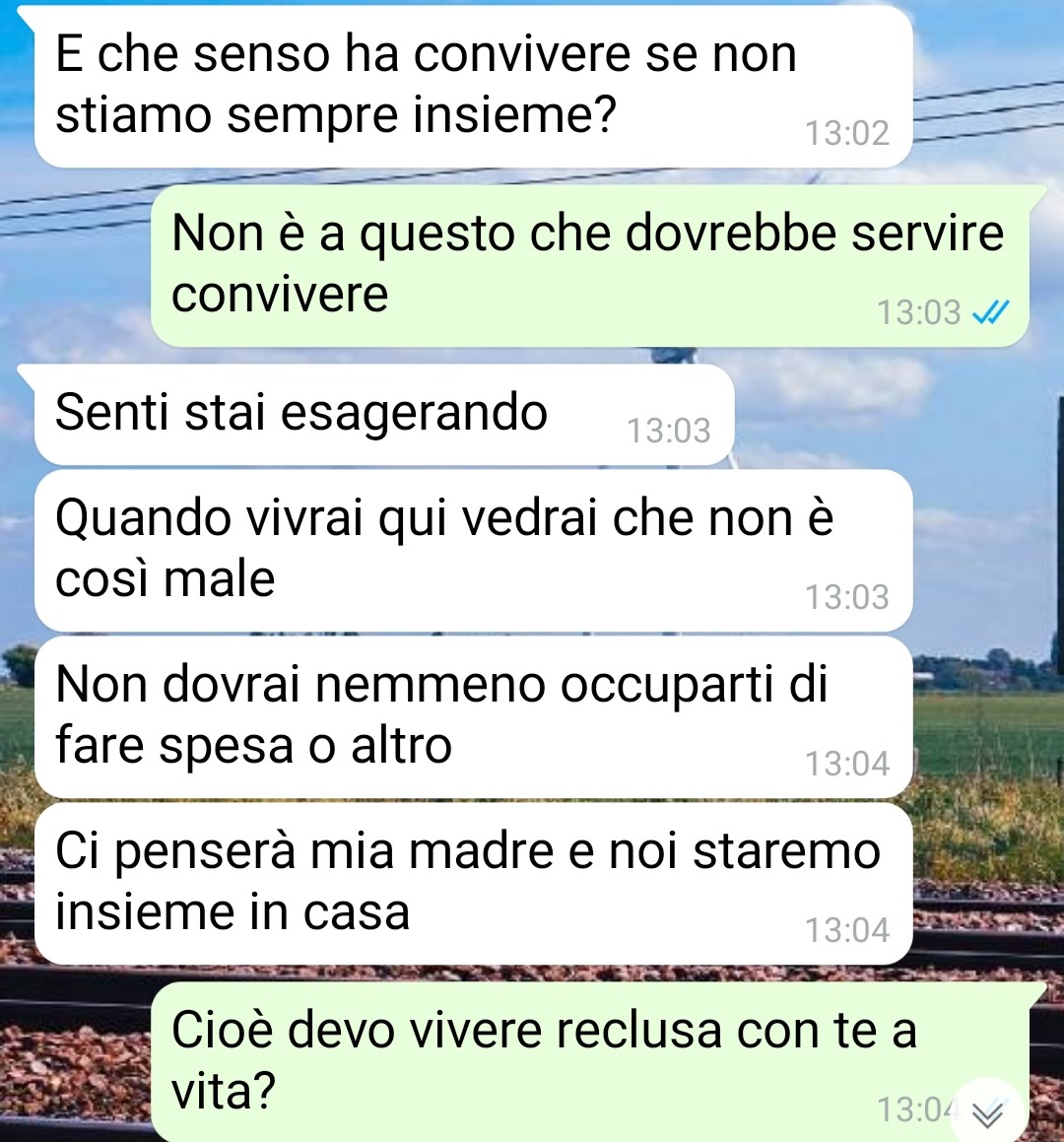Tap 13:04 timestamp on 'fare spesa o altro'
Image resolution: width=1064 pixels, height=1142 pixels.
point(847,764)
